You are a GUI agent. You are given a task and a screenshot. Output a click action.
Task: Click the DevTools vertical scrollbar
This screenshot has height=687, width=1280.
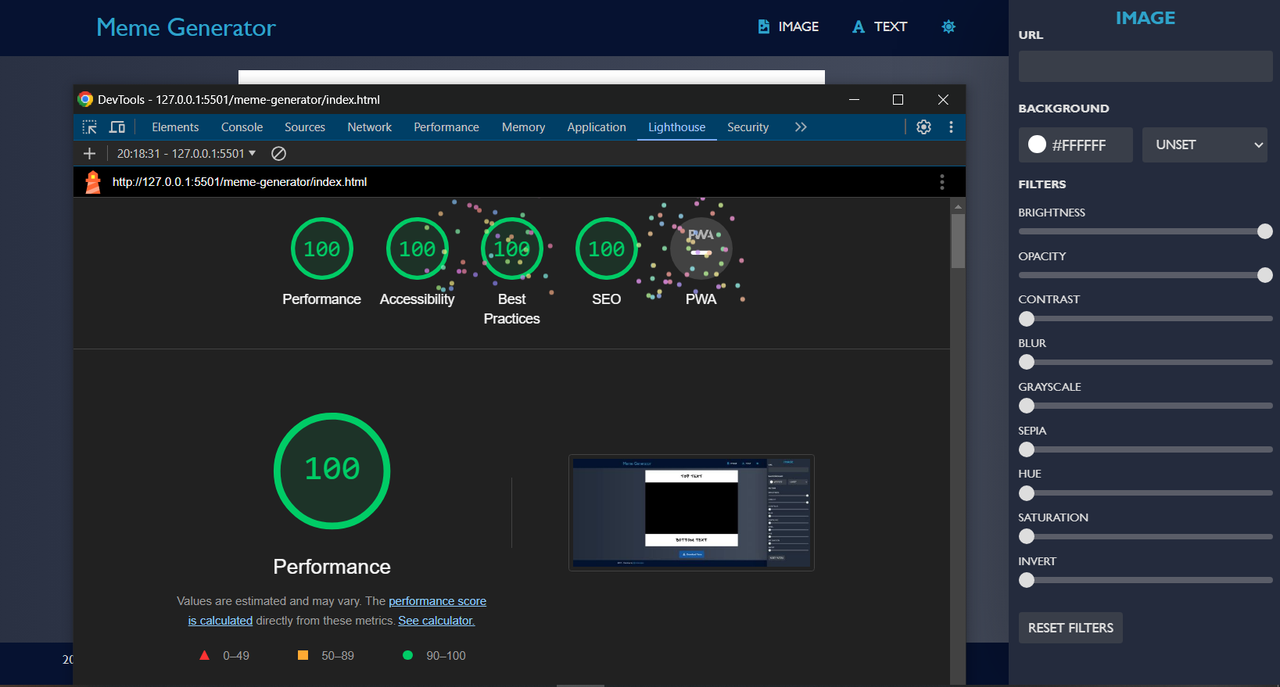[x=958, y=241]
